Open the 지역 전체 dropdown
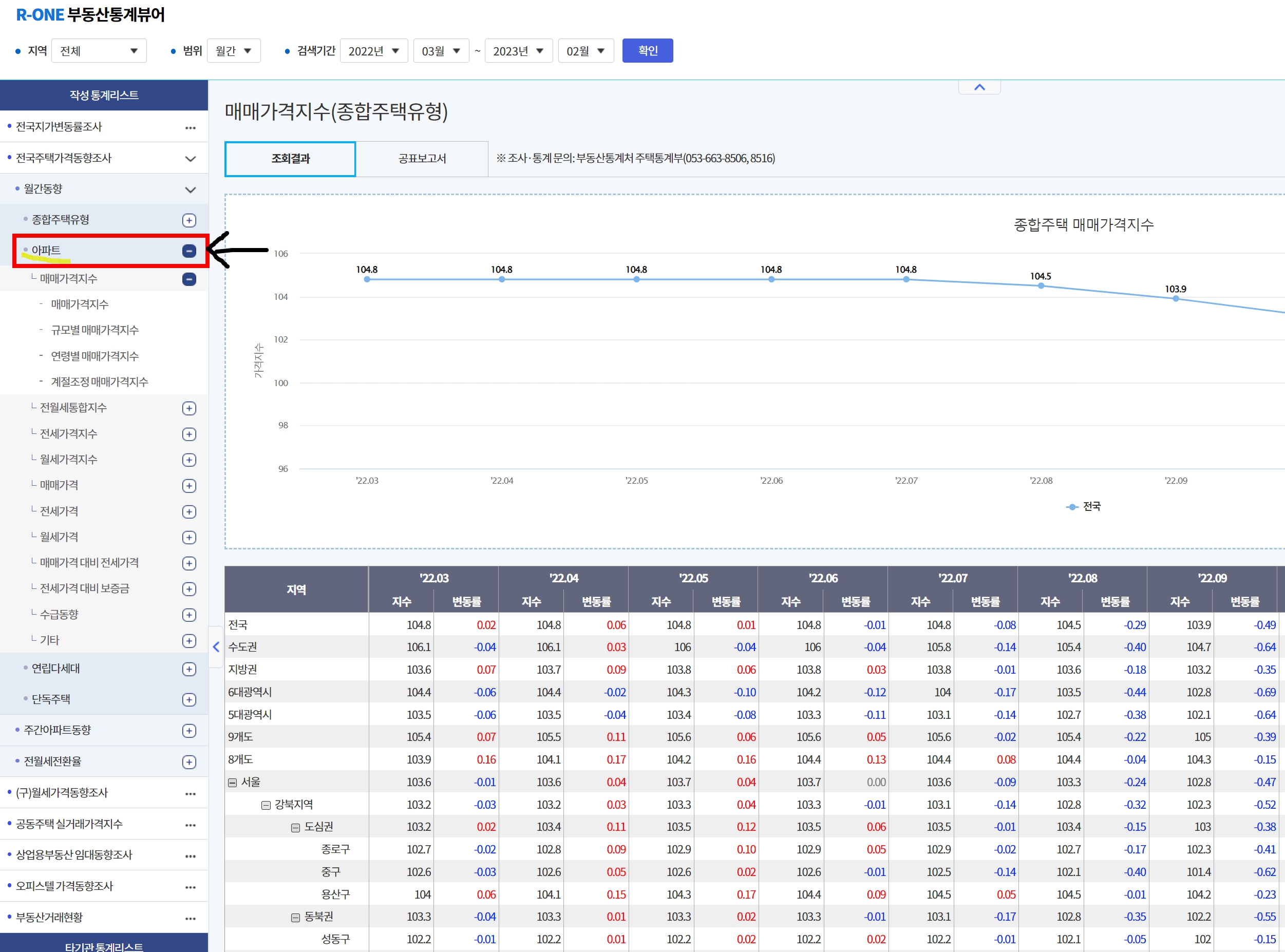Image resolution: width=1285 pixels, height=952 pixels. pos(99,51)
